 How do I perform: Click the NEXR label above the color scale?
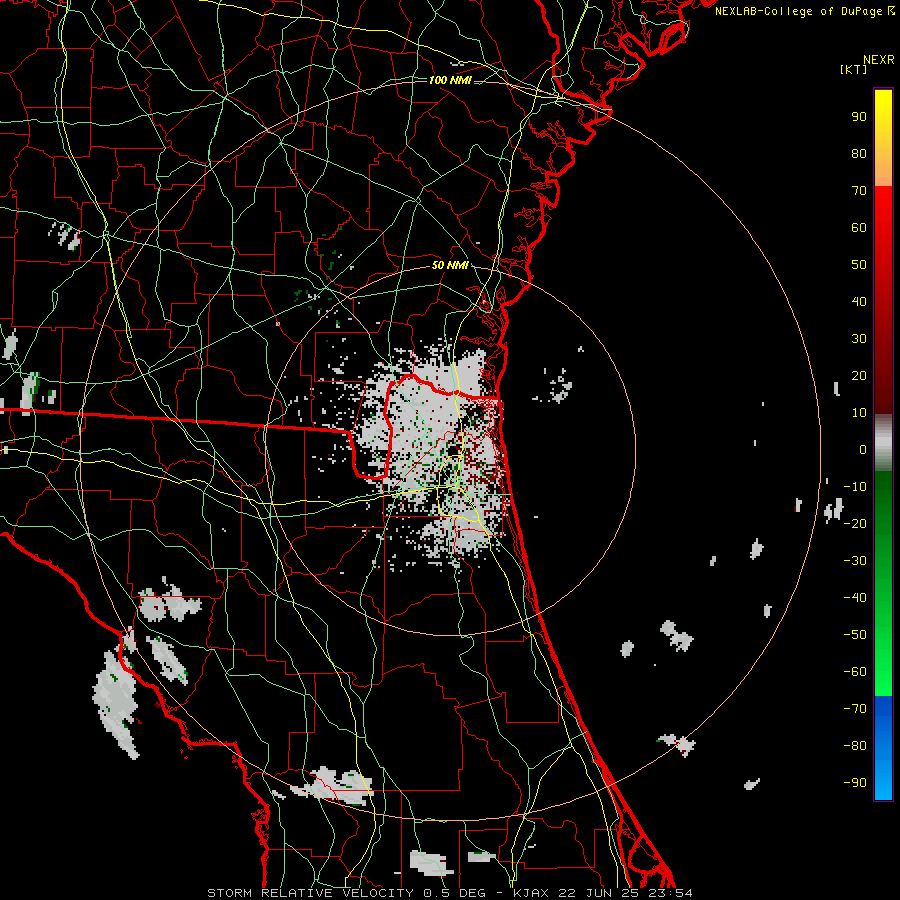(878, 60)
